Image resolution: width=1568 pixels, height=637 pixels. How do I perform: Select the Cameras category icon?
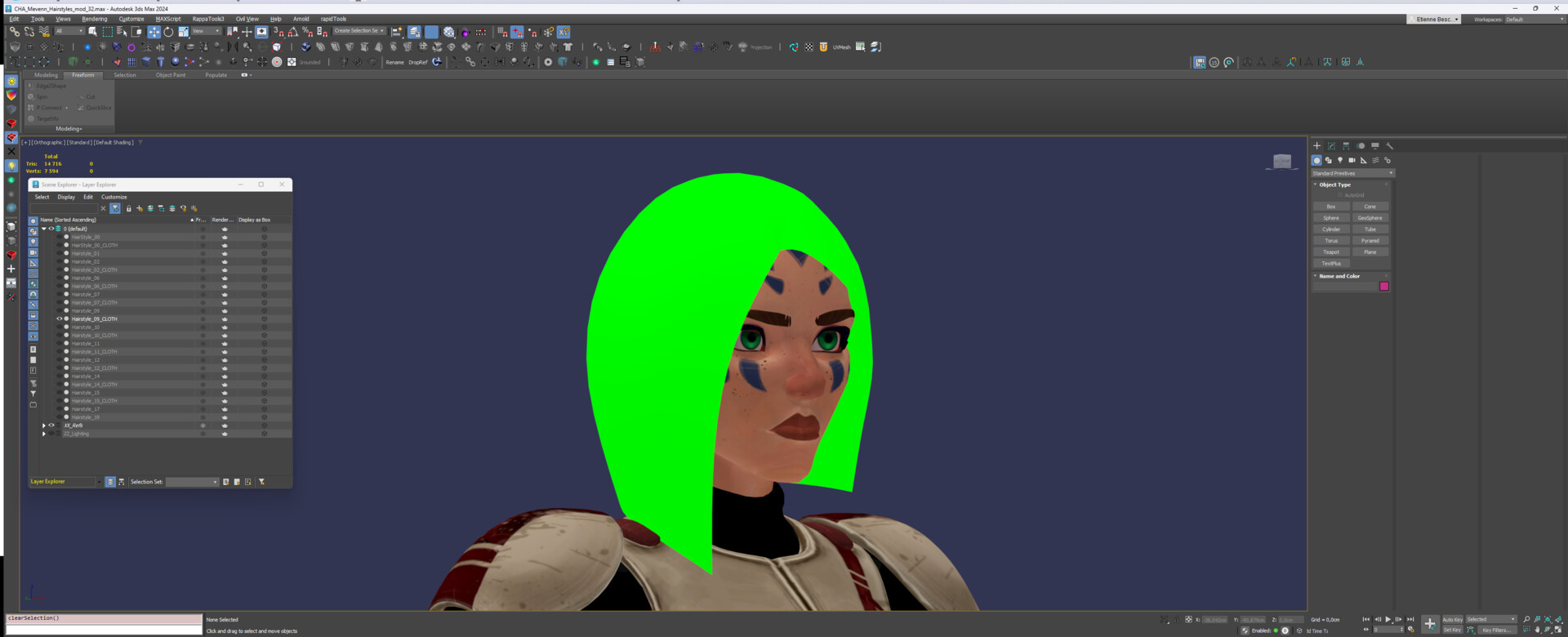[1352, 160]
